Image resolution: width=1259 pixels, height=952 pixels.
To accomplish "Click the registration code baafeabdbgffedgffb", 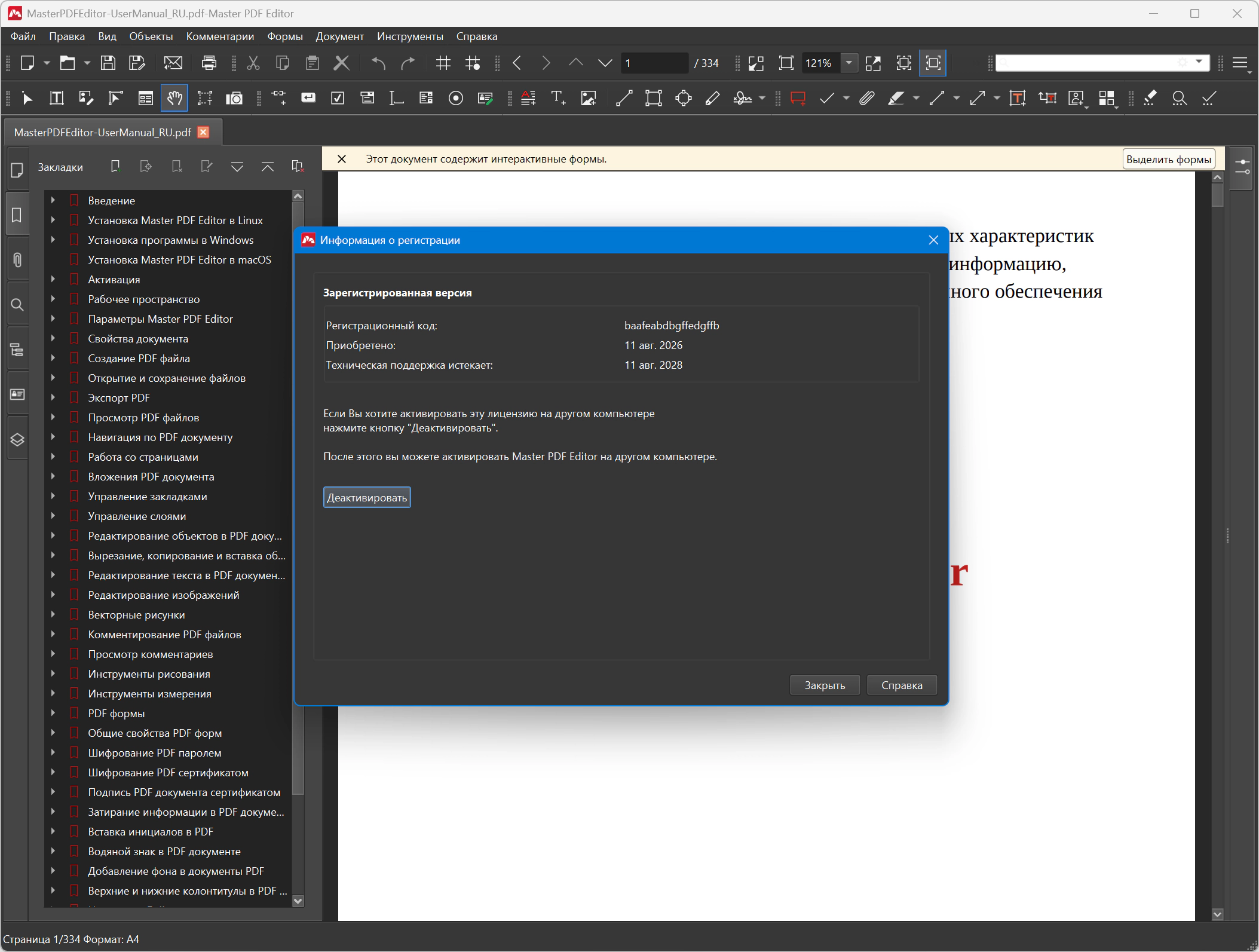I will (672, 325).
